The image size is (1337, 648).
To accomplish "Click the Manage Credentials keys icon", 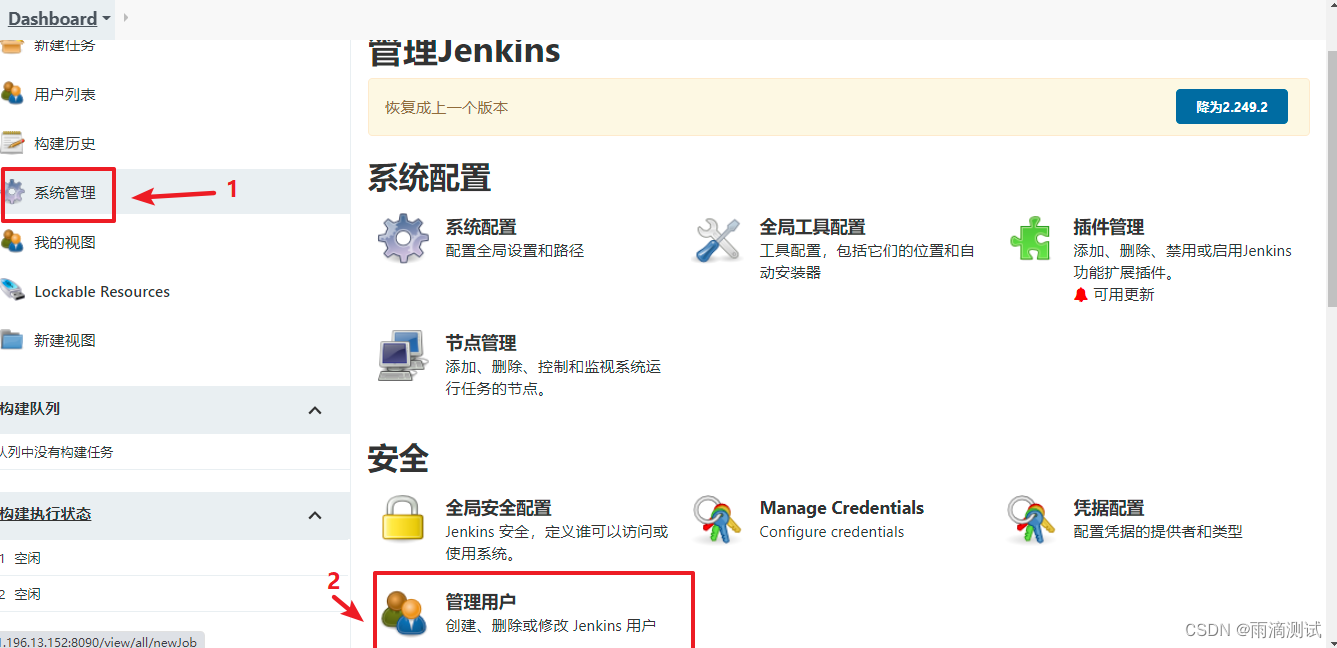I will coord(717,519).
